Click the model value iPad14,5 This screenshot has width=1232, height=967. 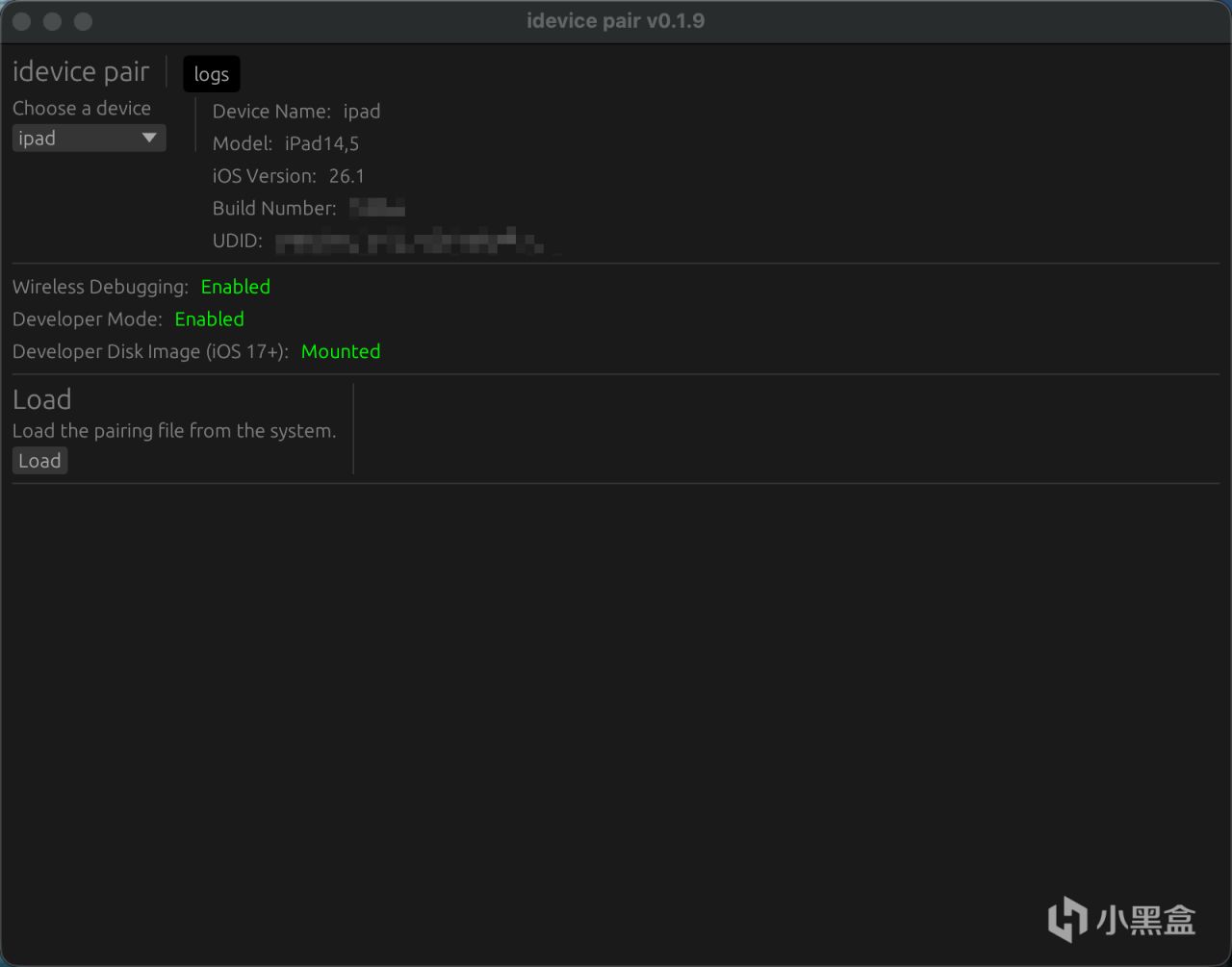tap(321, 143)
